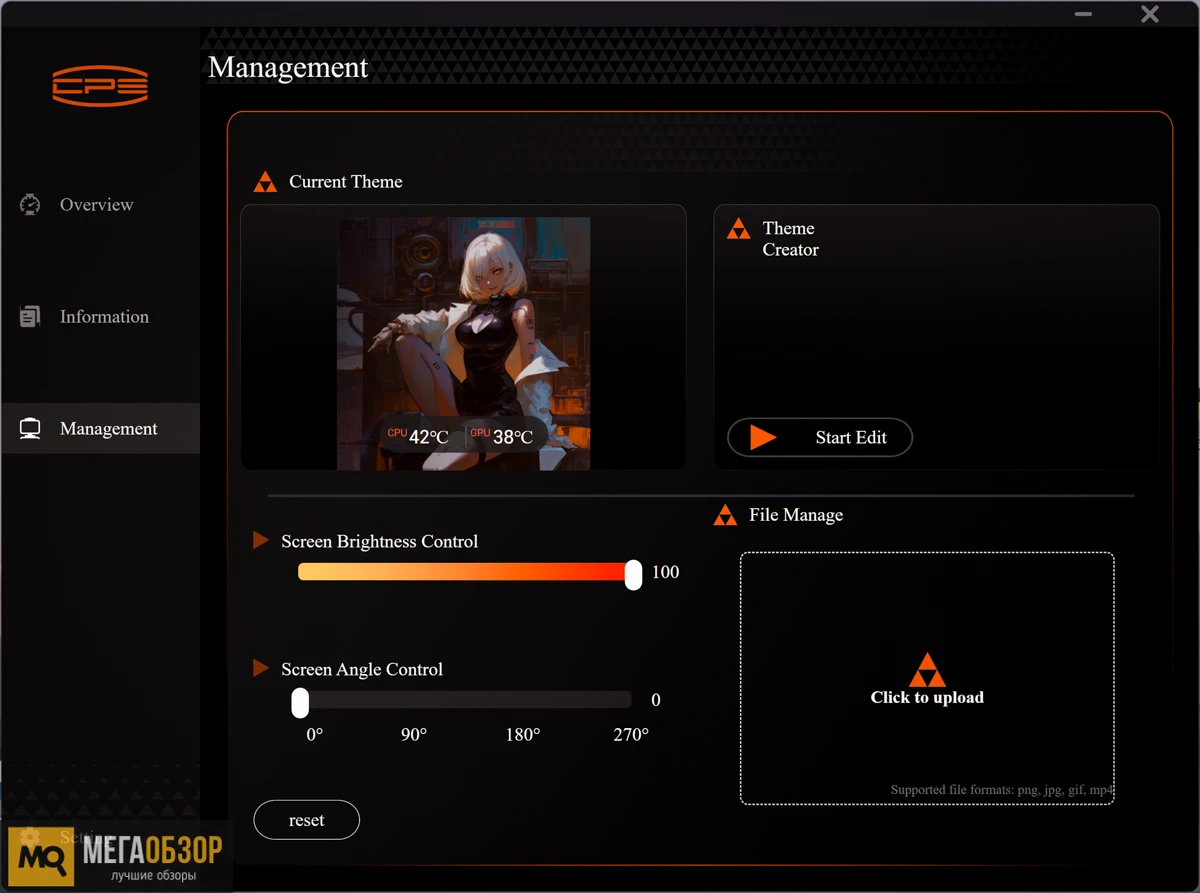
Task: Minimize the application window
Action: click(x=1083, y=15)
